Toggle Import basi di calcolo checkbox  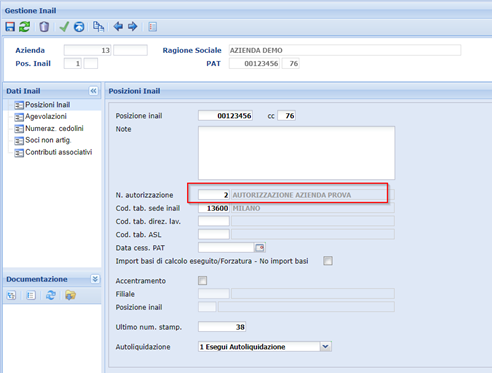click(328, 261)
